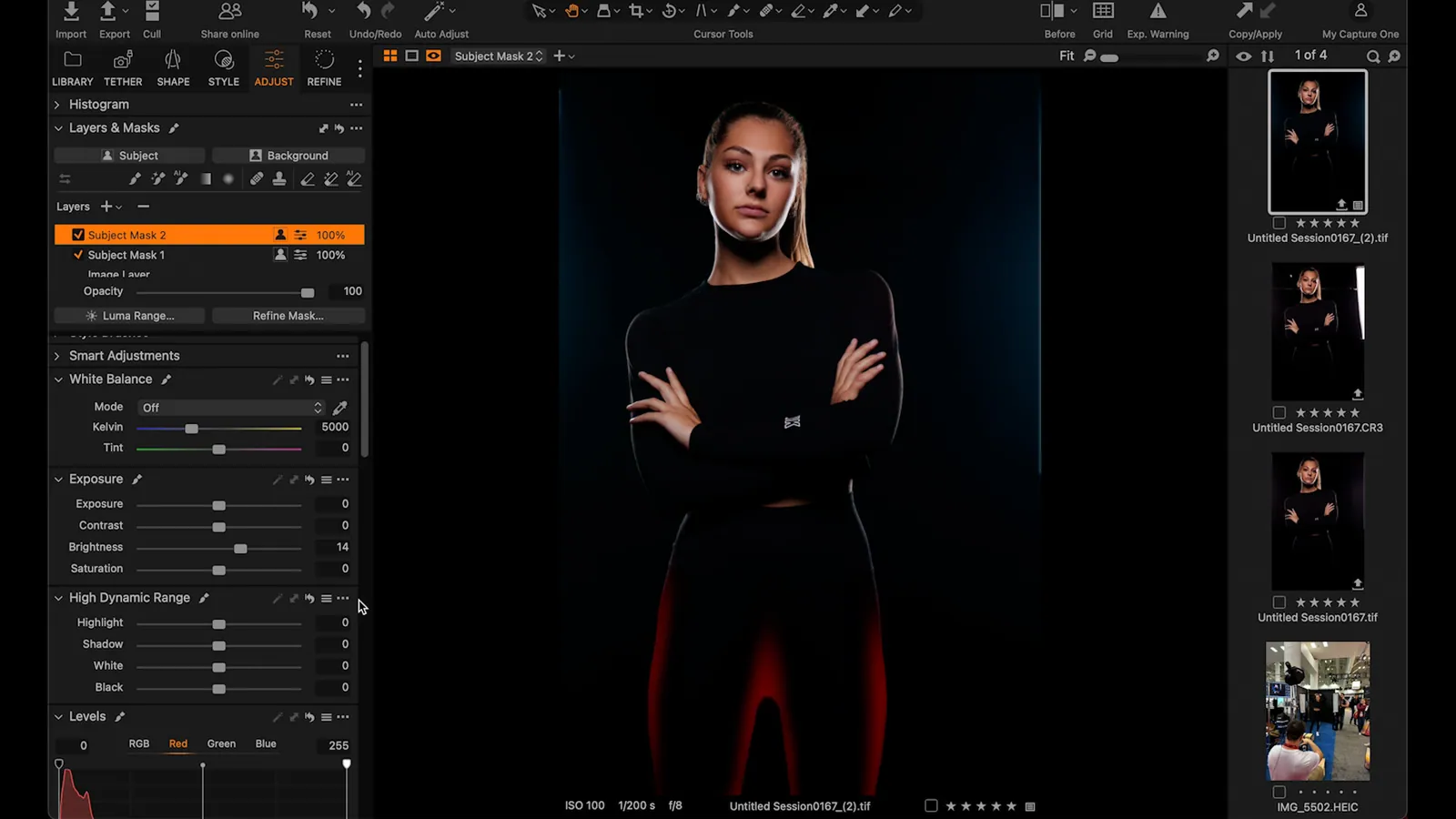Adjust the Kelvin slider handle
The height and width of the screenshot is (819, 1456).
pos(191,428)
